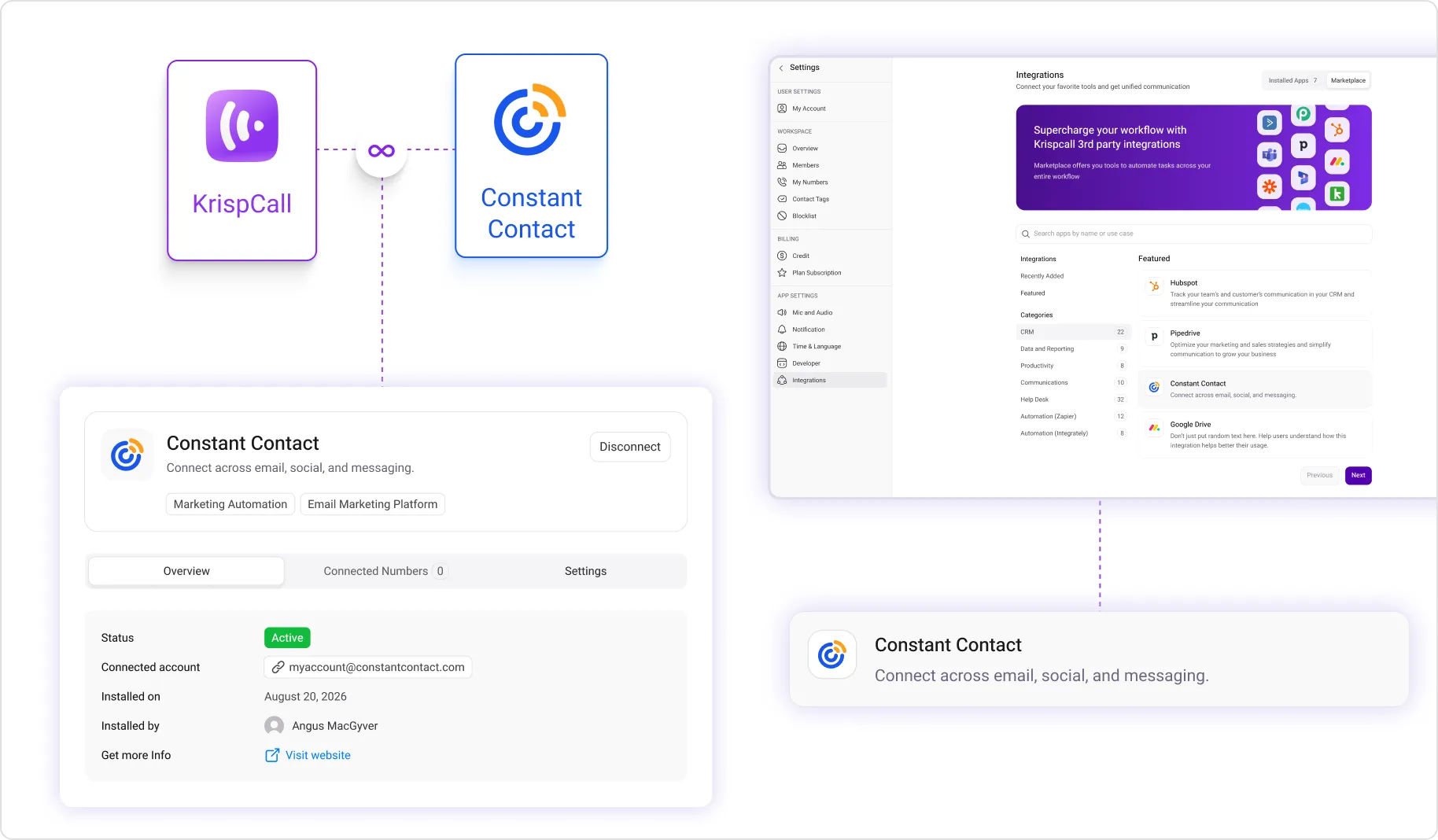
Task: Click the infinity link icon between logos
Action: [382, 151]
